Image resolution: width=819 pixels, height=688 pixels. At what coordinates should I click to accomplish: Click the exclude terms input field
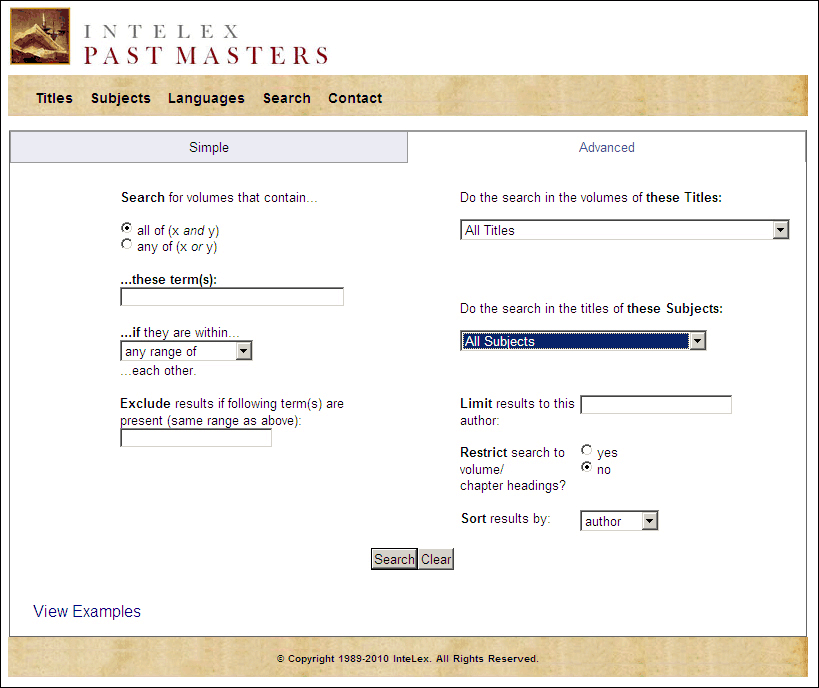[x=195, y=436]
